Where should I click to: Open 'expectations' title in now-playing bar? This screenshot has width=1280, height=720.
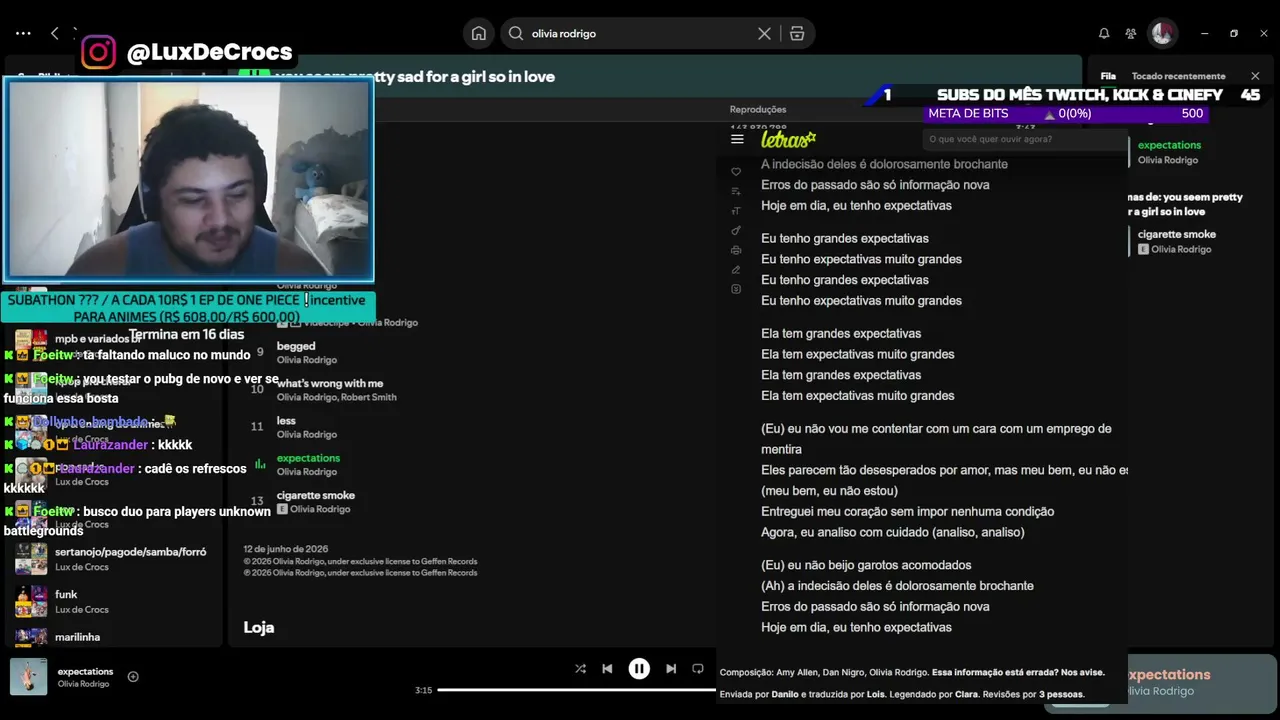coord(85,671)
